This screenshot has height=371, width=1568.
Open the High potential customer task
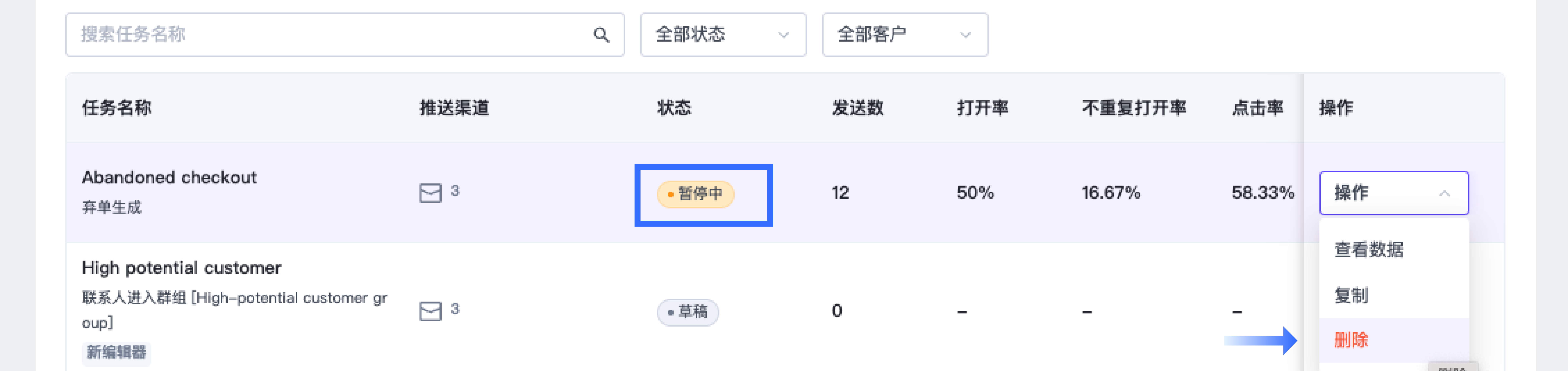(x=181, y=268)
